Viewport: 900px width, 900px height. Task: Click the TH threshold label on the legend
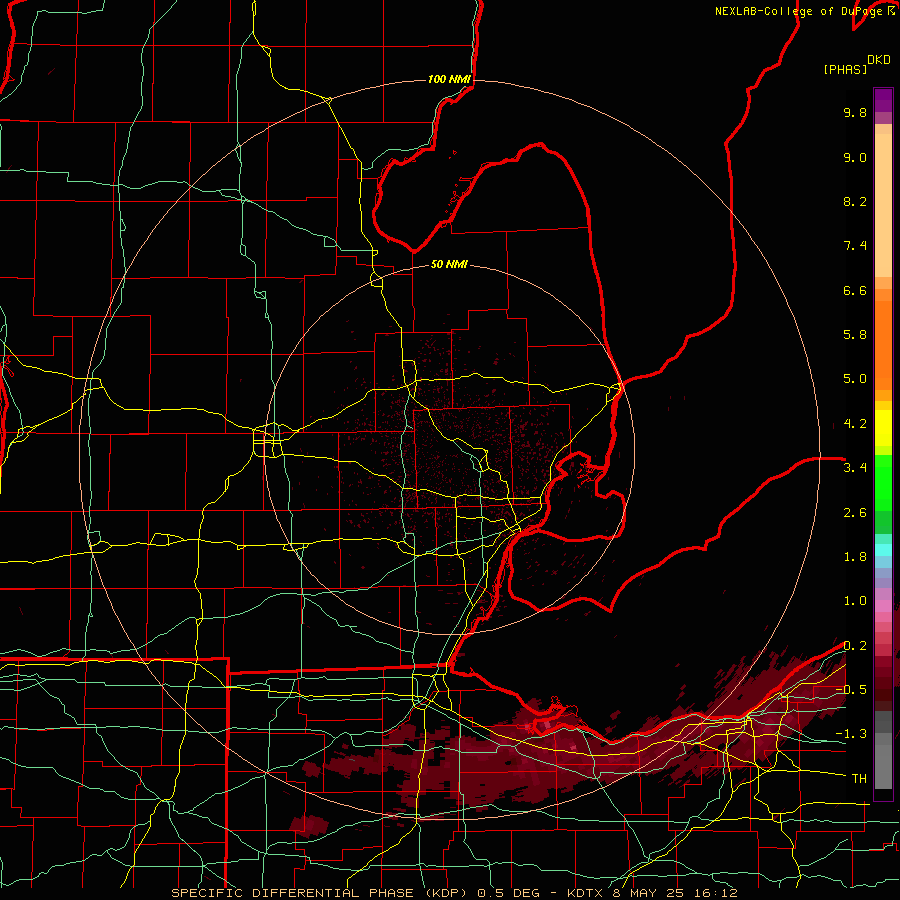859,779
